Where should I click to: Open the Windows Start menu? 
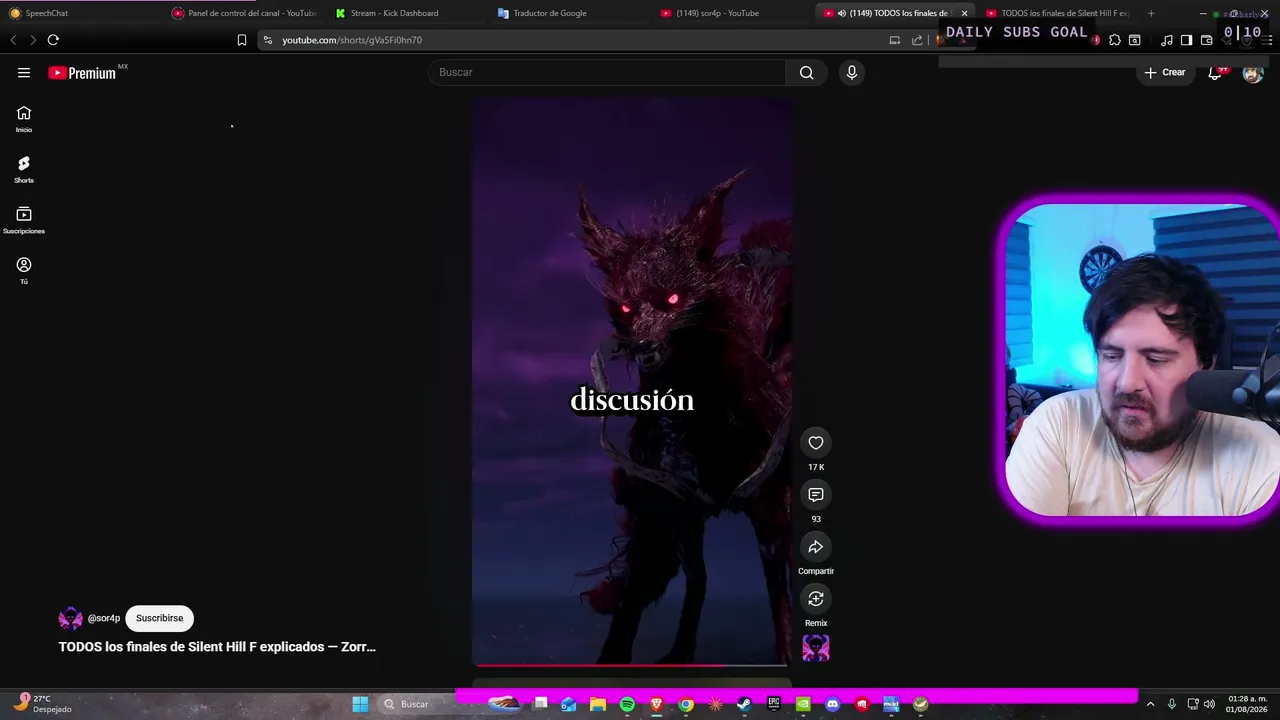(x=360, y=704)
